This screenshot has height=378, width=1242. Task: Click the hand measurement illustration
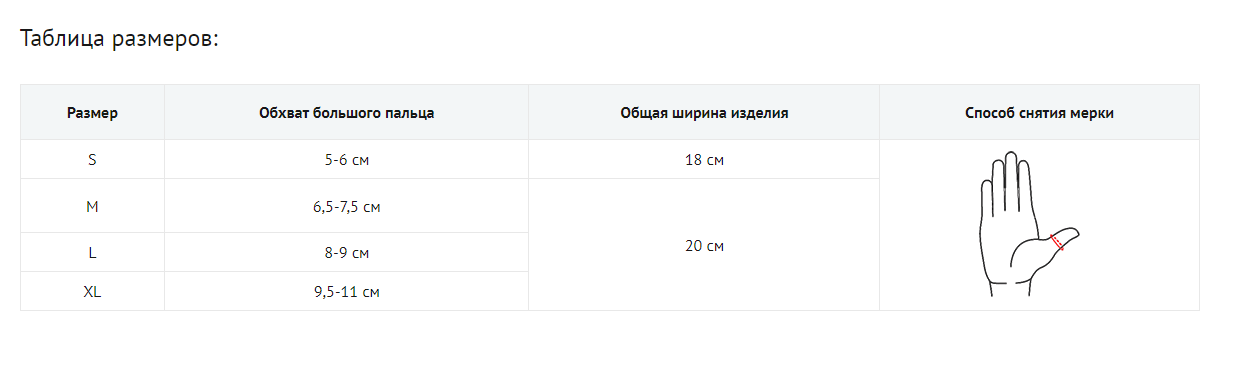coord(1030,224)
